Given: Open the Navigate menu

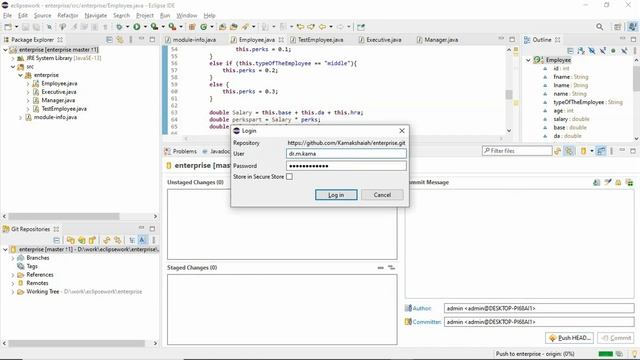Looking at the screenshot, I should click(x=96, y=16).
